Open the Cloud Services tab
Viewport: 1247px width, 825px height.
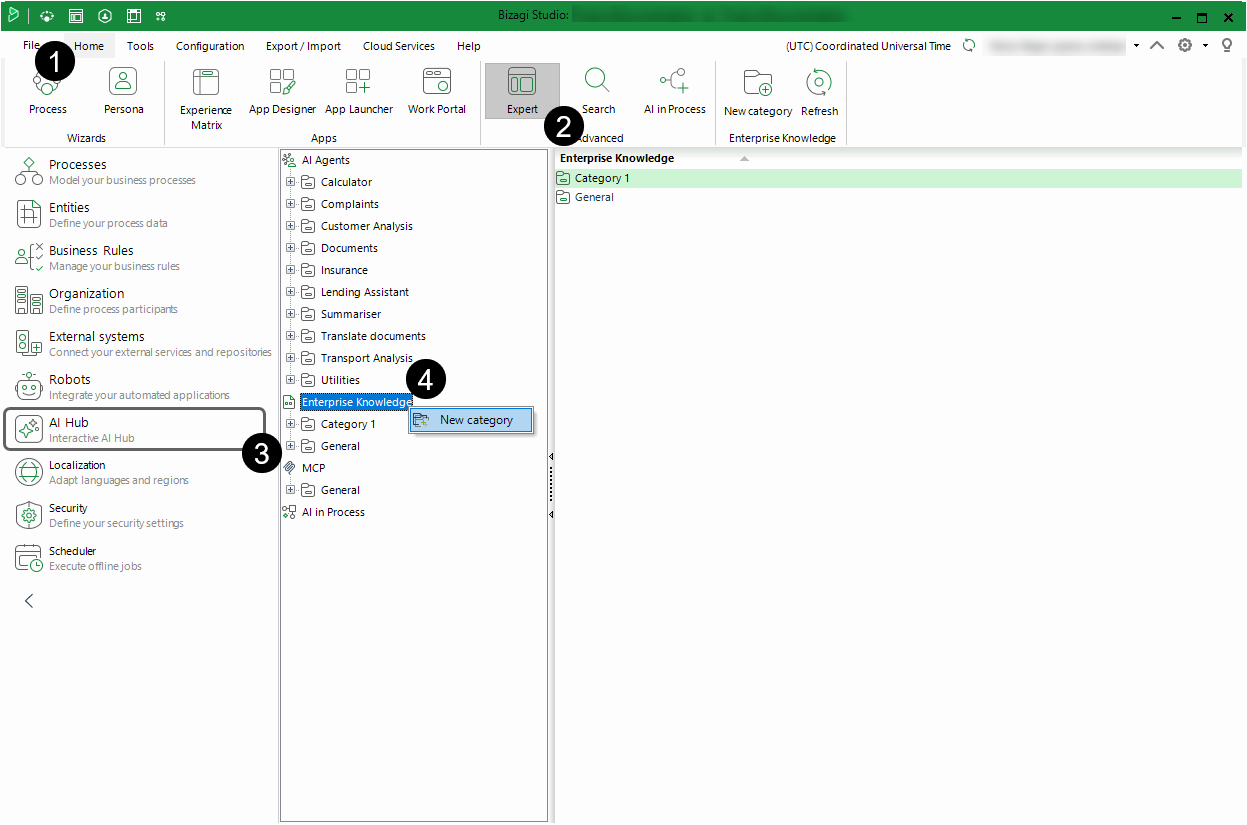pyautogui.click(x=398, y=46)
